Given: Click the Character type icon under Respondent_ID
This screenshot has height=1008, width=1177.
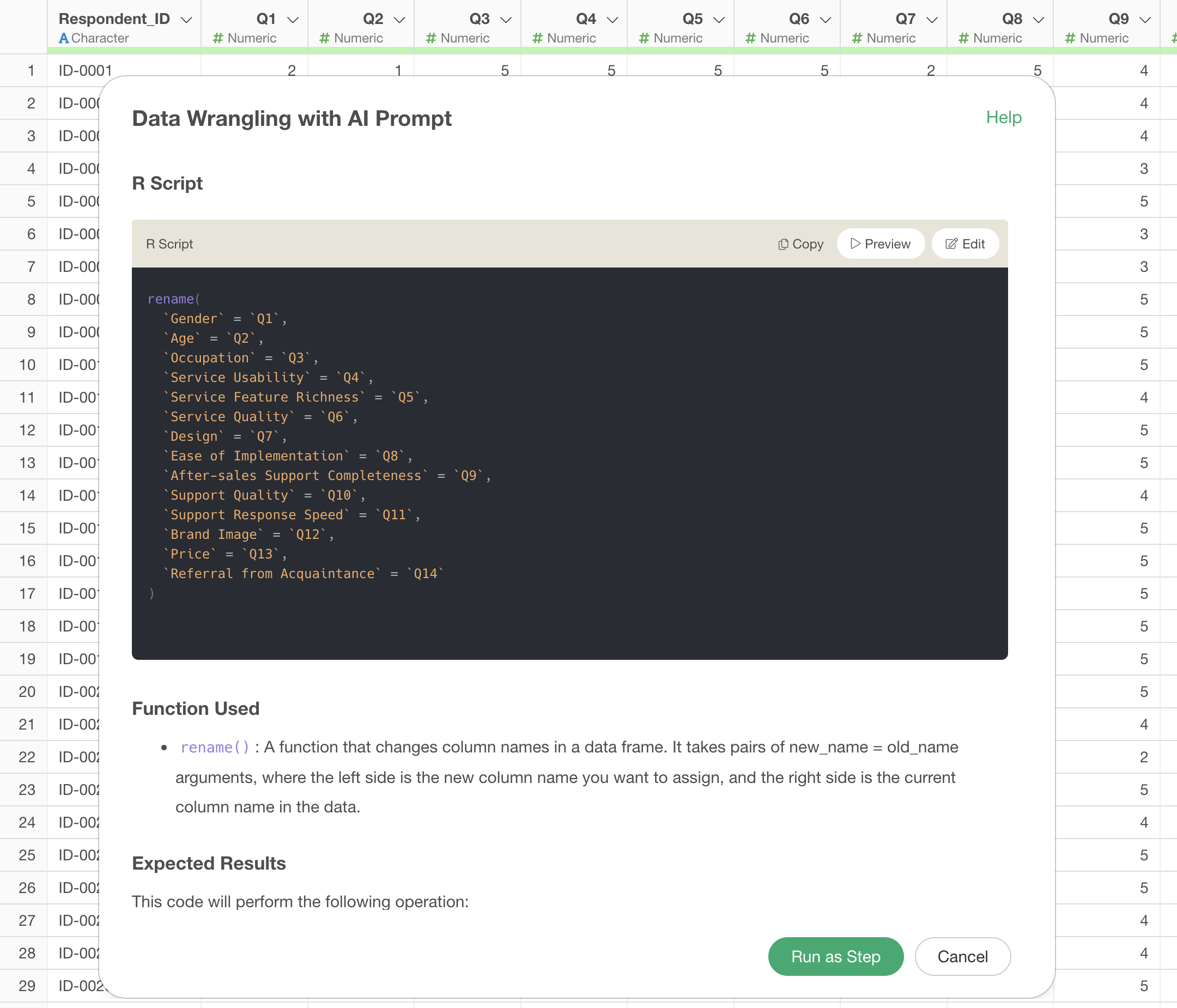Looking at the screenshot, I should 64,38.
